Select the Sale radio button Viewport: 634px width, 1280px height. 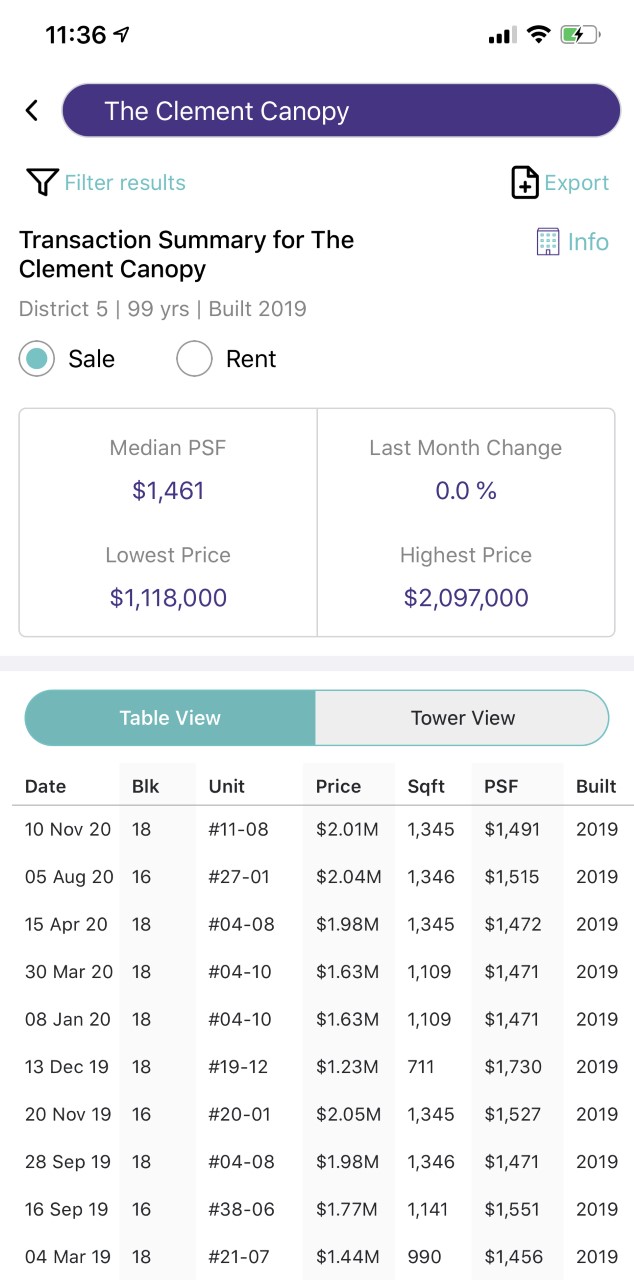[x=37, y=359]
